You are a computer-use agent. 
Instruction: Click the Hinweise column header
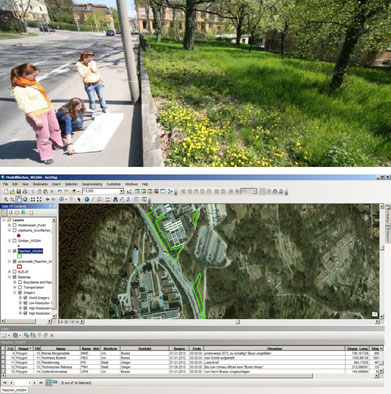[274, 348]
